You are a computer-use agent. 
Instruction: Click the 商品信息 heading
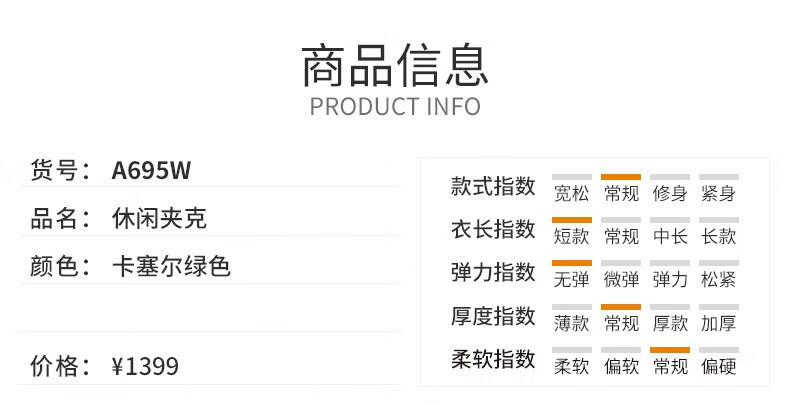coord(394,65)
